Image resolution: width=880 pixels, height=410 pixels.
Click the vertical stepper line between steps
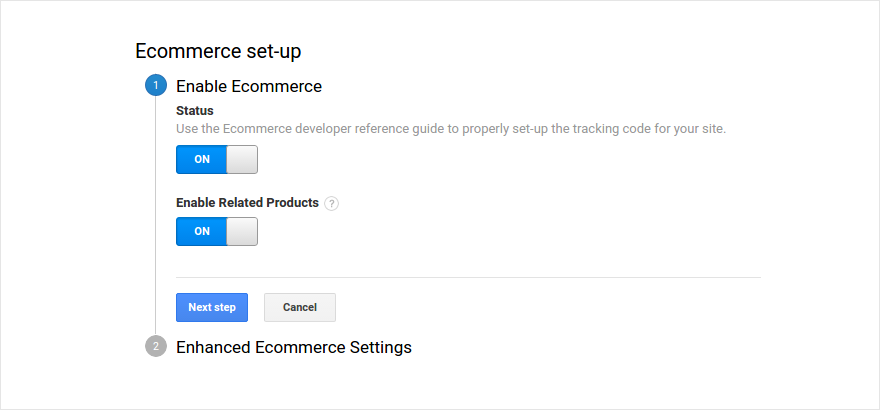pyautogui.click(x=156, y=216)
